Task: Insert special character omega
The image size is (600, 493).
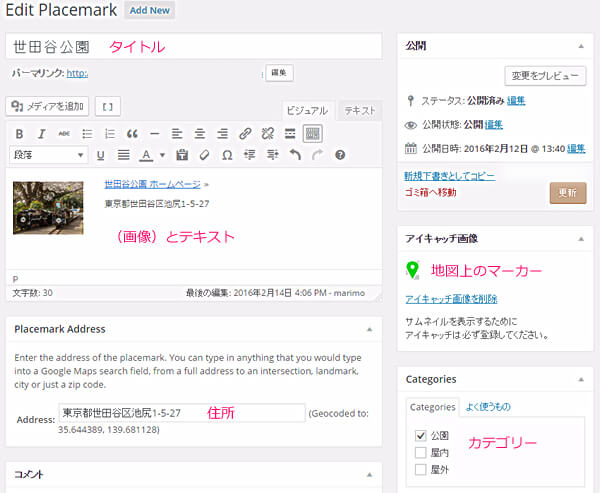Action: [227, 155]
